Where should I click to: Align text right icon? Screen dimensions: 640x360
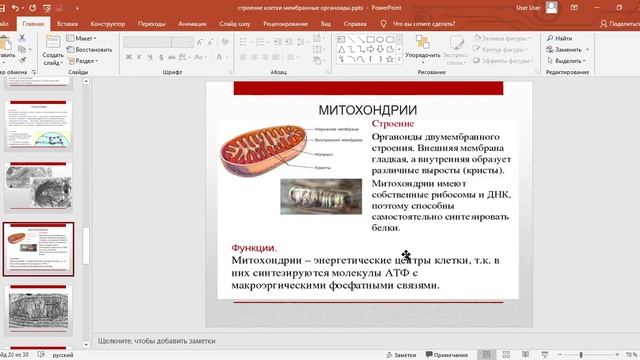pos(265,57)
